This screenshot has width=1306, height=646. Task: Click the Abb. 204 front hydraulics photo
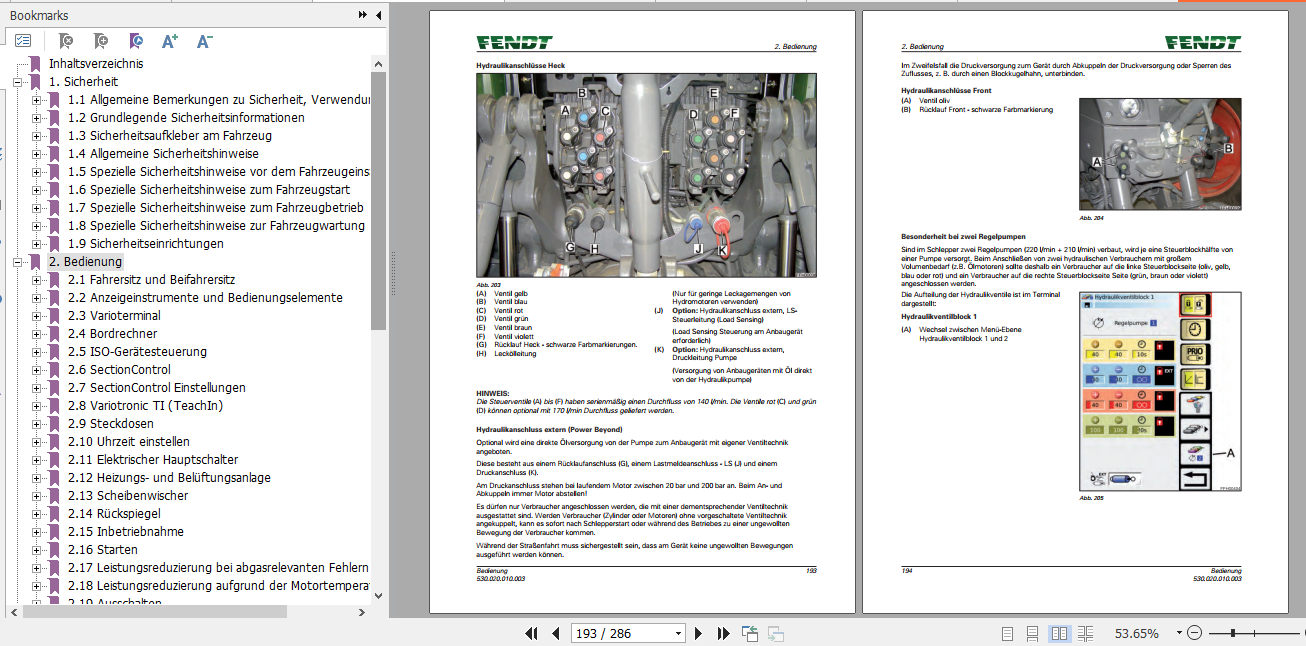point(1160,153)
